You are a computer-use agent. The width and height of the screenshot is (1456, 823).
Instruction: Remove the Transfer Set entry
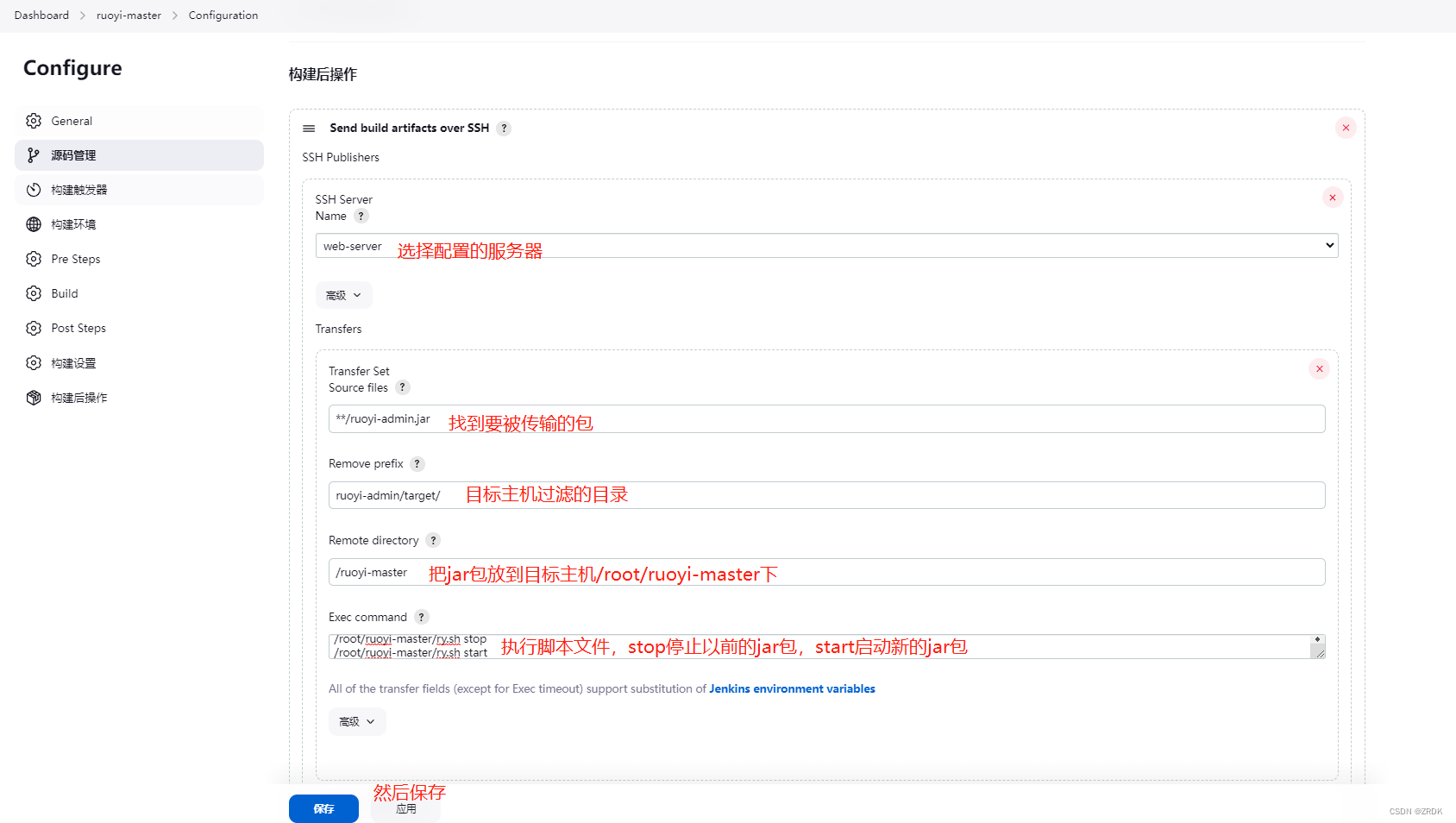[x=1319, y=369]
